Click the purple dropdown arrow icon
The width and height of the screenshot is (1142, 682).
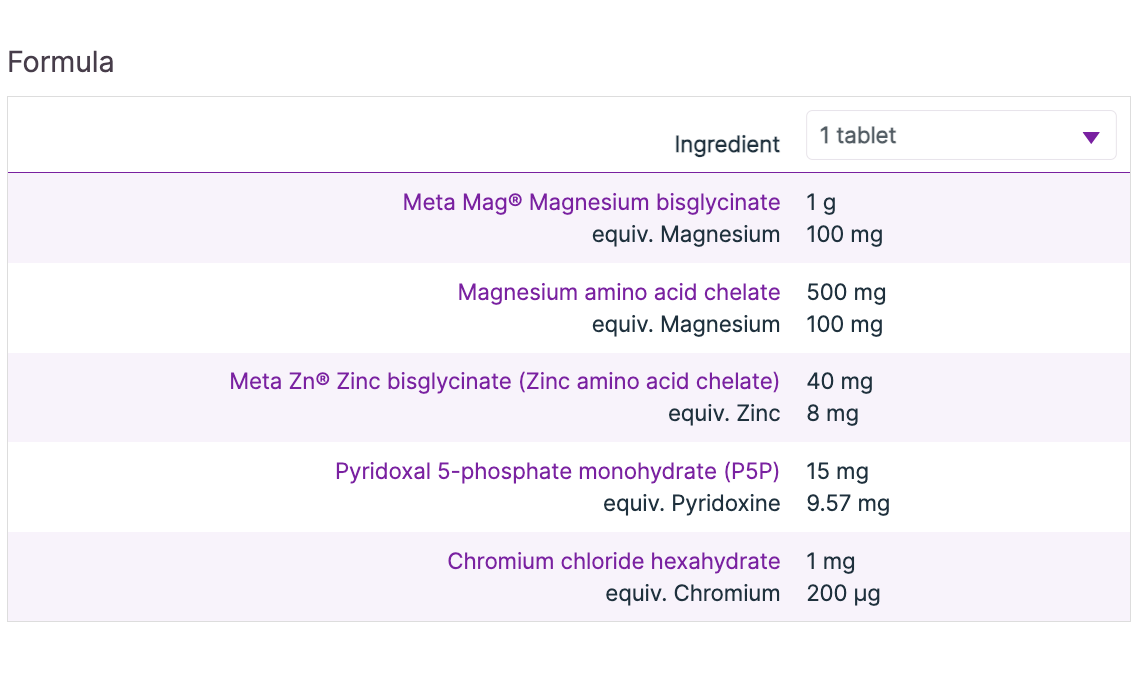coord(1091,137)
